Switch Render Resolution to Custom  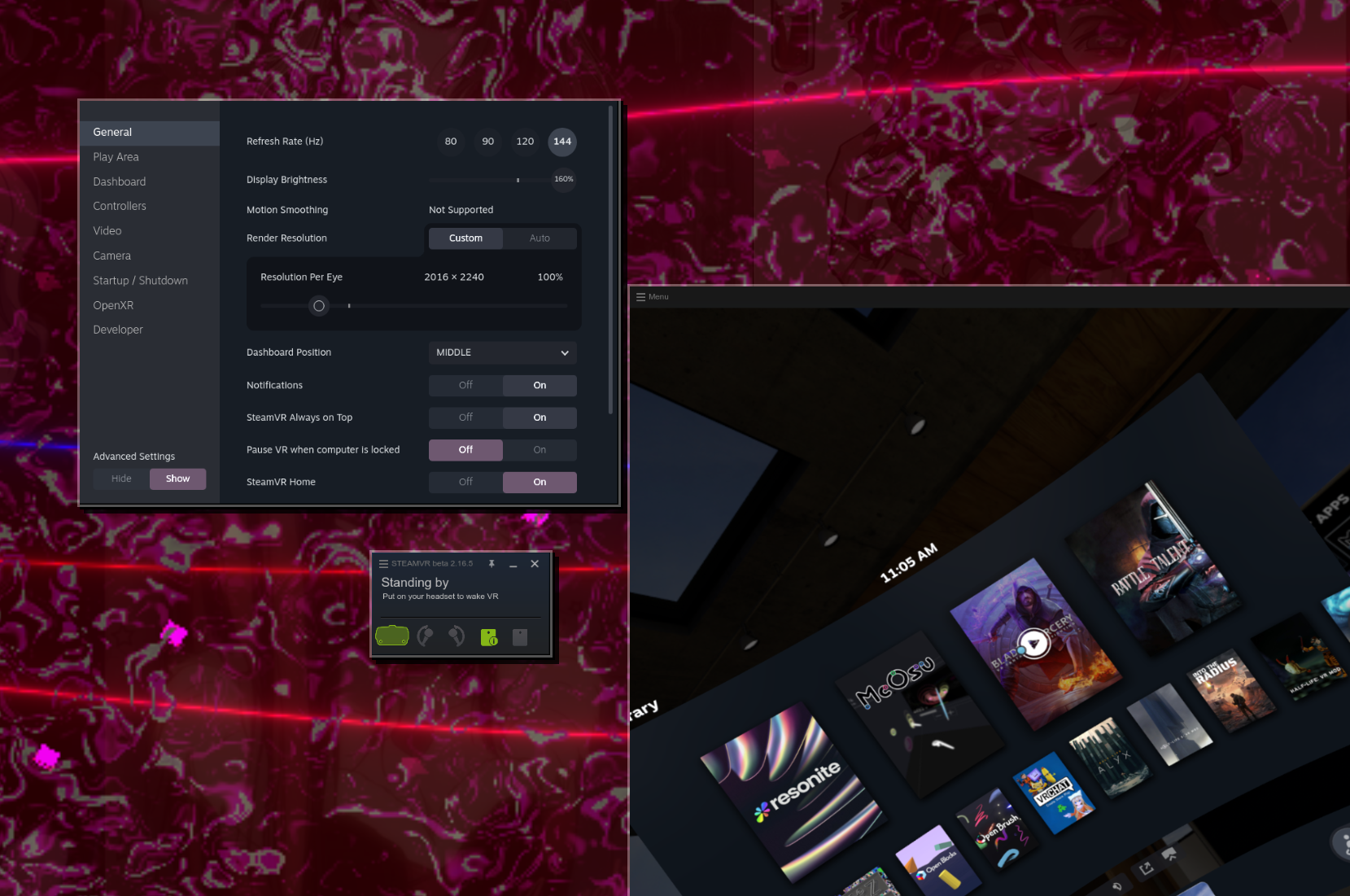(465, 238)
